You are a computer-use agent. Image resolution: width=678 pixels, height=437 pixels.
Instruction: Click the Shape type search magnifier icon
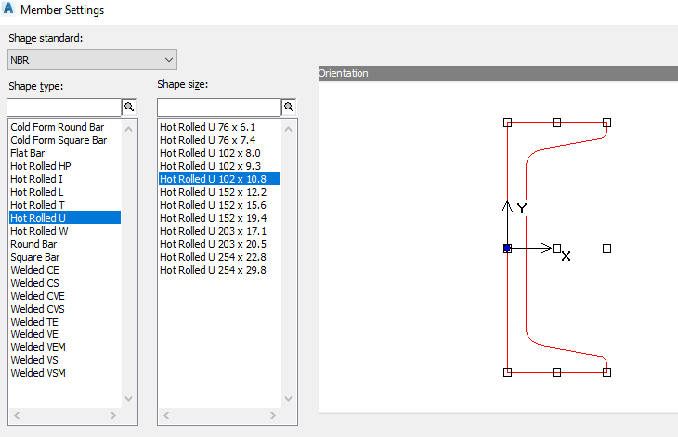click(x=129, y=106)
